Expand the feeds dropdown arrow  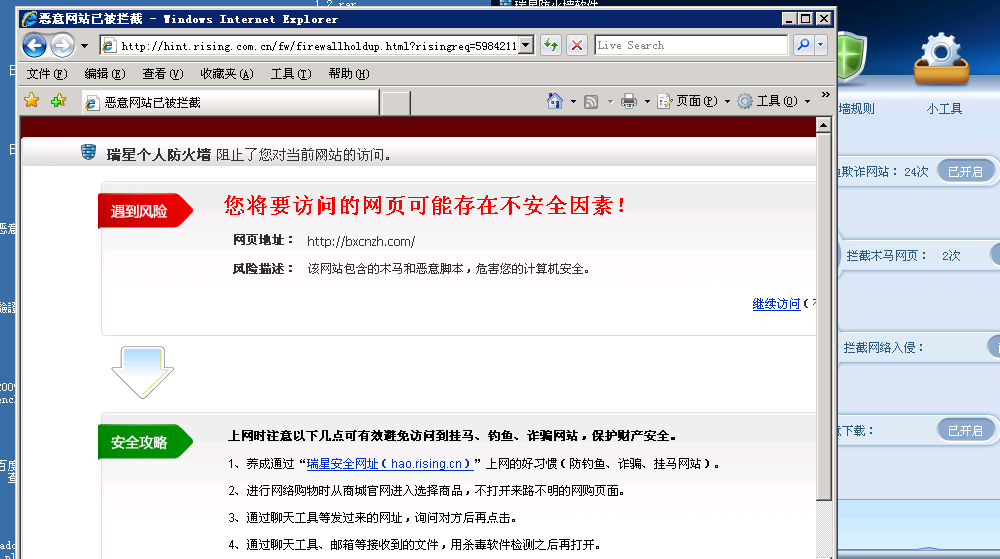click(x=610, y=101)
